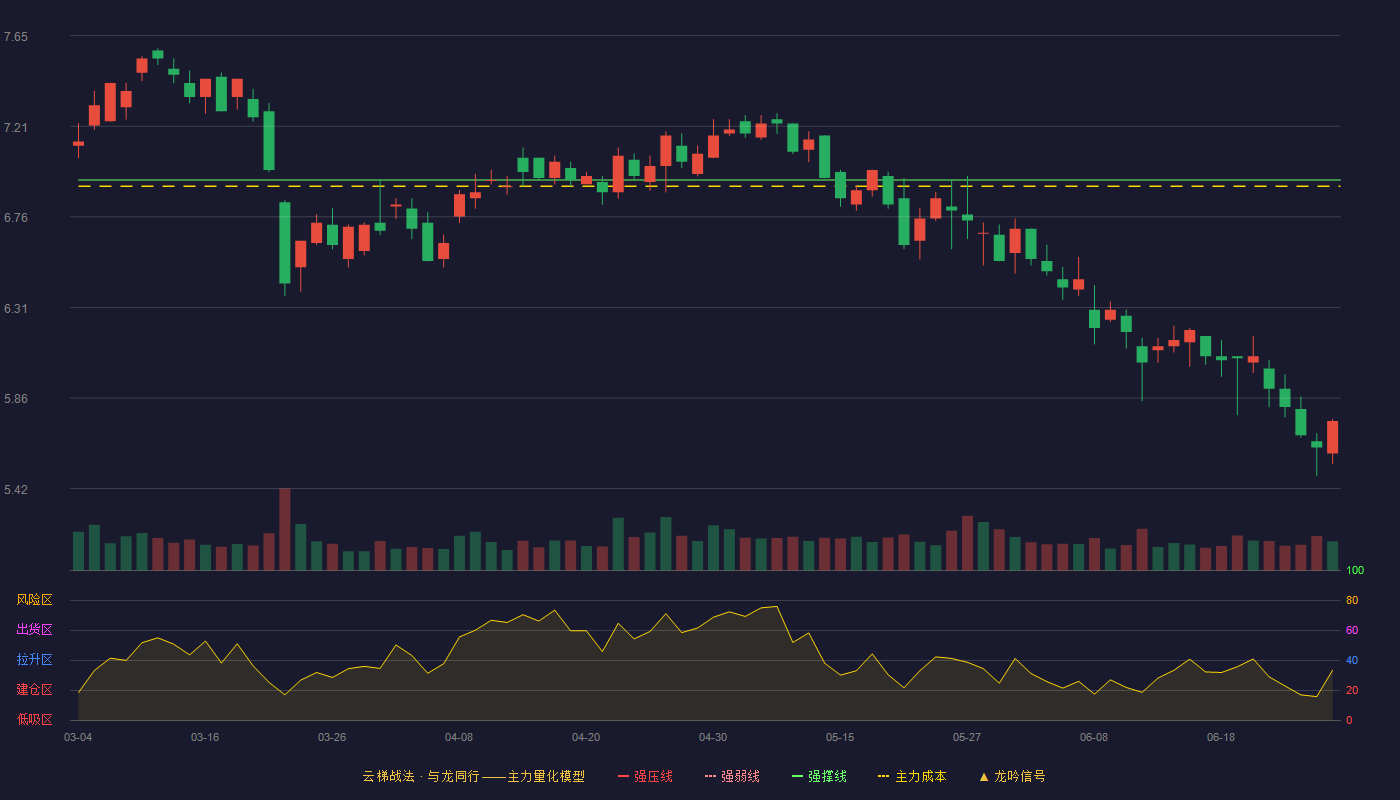
Task: Click the 05-27 date label
Action: 967,737
